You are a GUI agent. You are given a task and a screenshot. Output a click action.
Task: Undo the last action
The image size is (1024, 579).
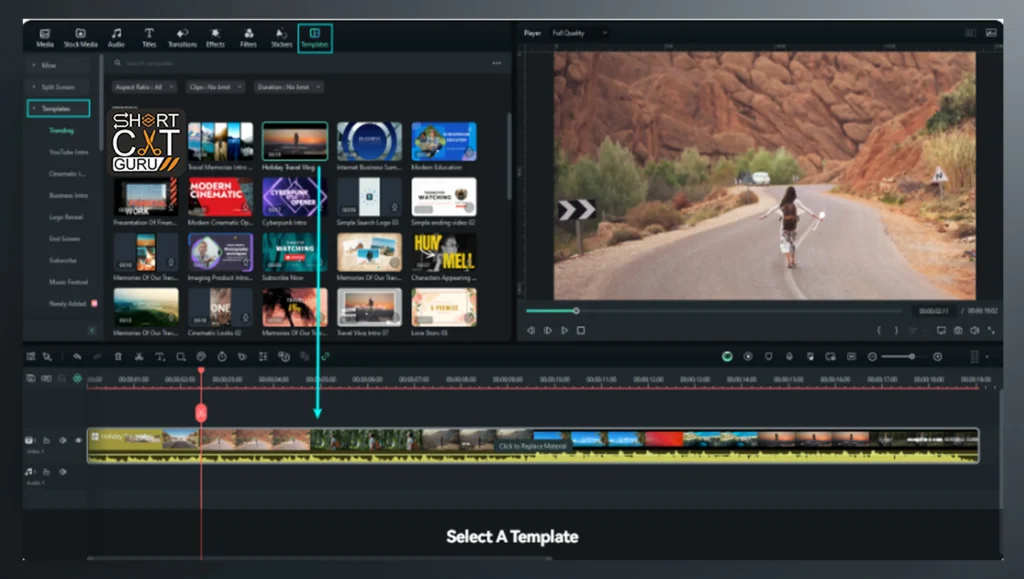(77, 356)
